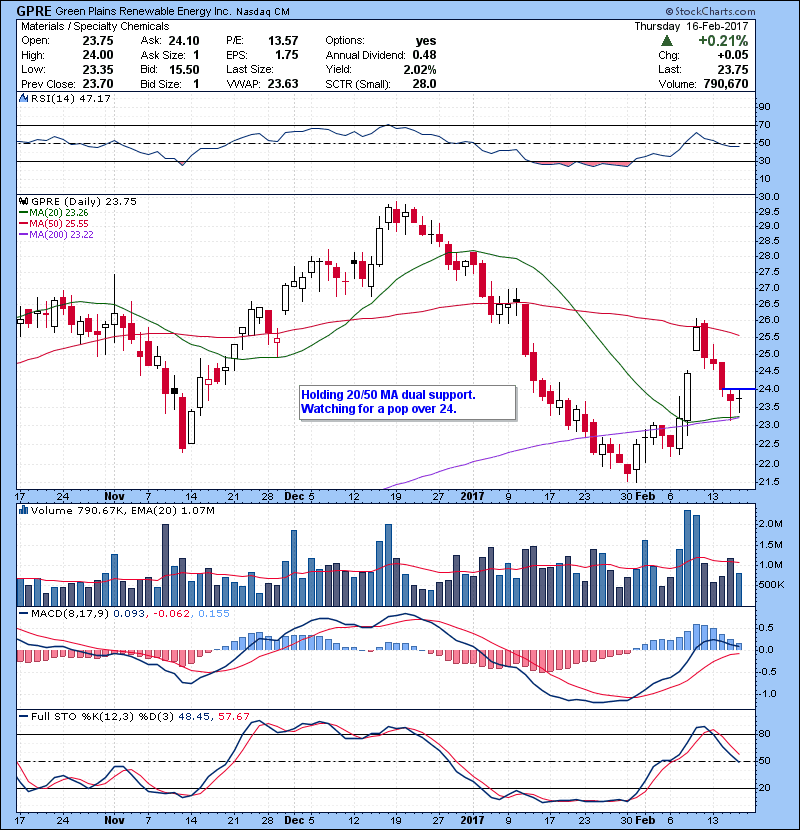Click the 'Nasdaq CM' exchange label
The height and width of the screenshot is (830, 800).
click(x=263, y=12)
